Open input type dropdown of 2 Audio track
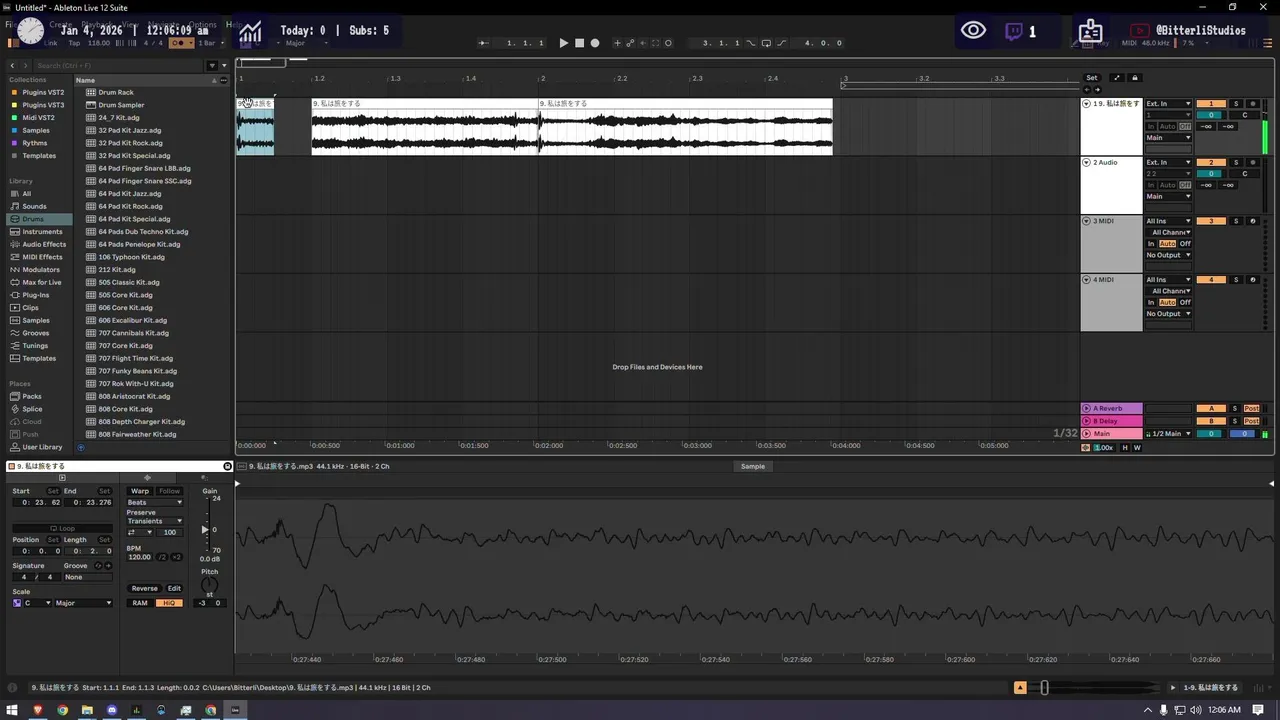Screen dimensions: 1280x720 [1168, 162]
